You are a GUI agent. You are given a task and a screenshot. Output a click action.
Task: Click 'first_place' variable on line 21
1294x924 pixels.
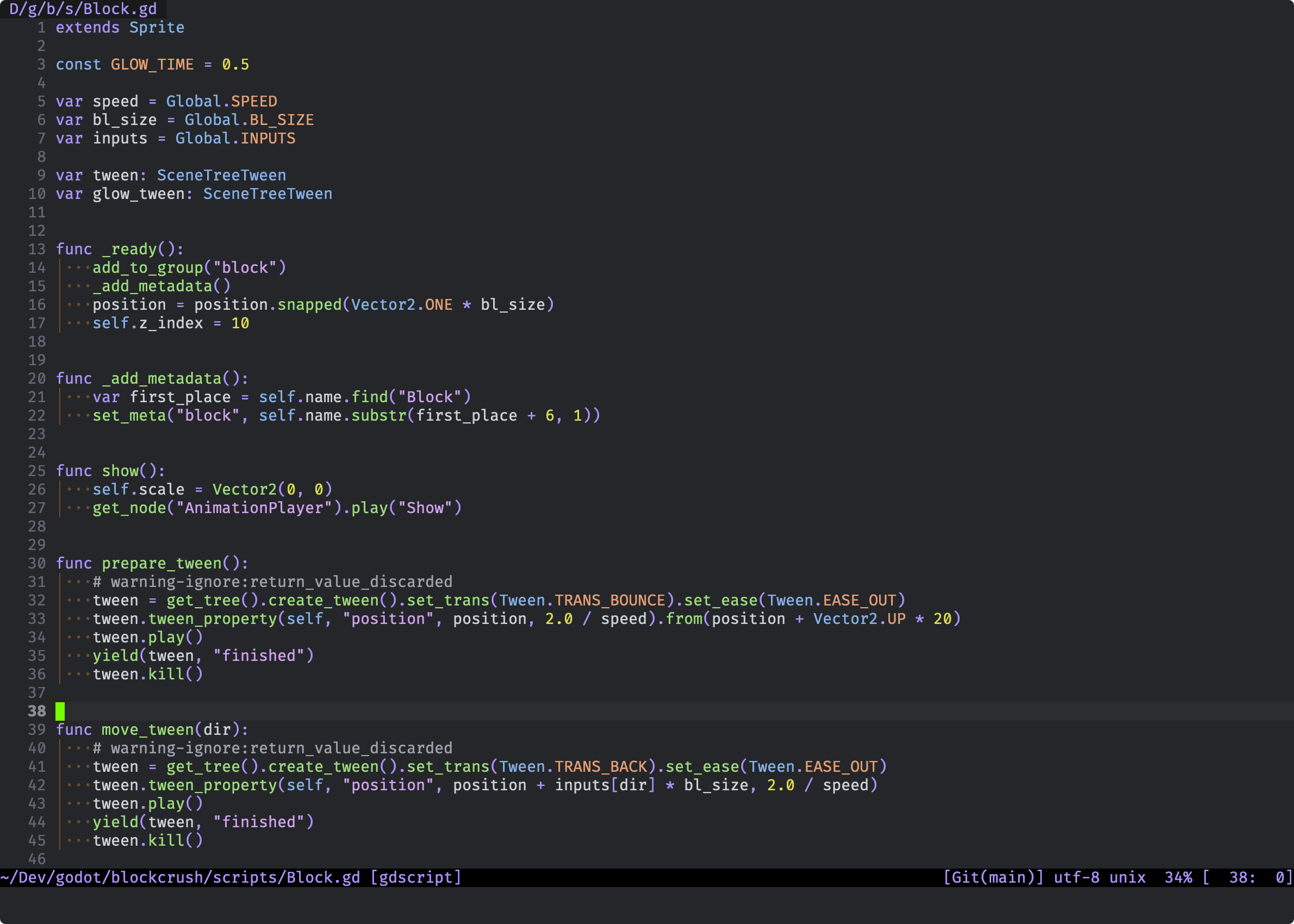181,397
